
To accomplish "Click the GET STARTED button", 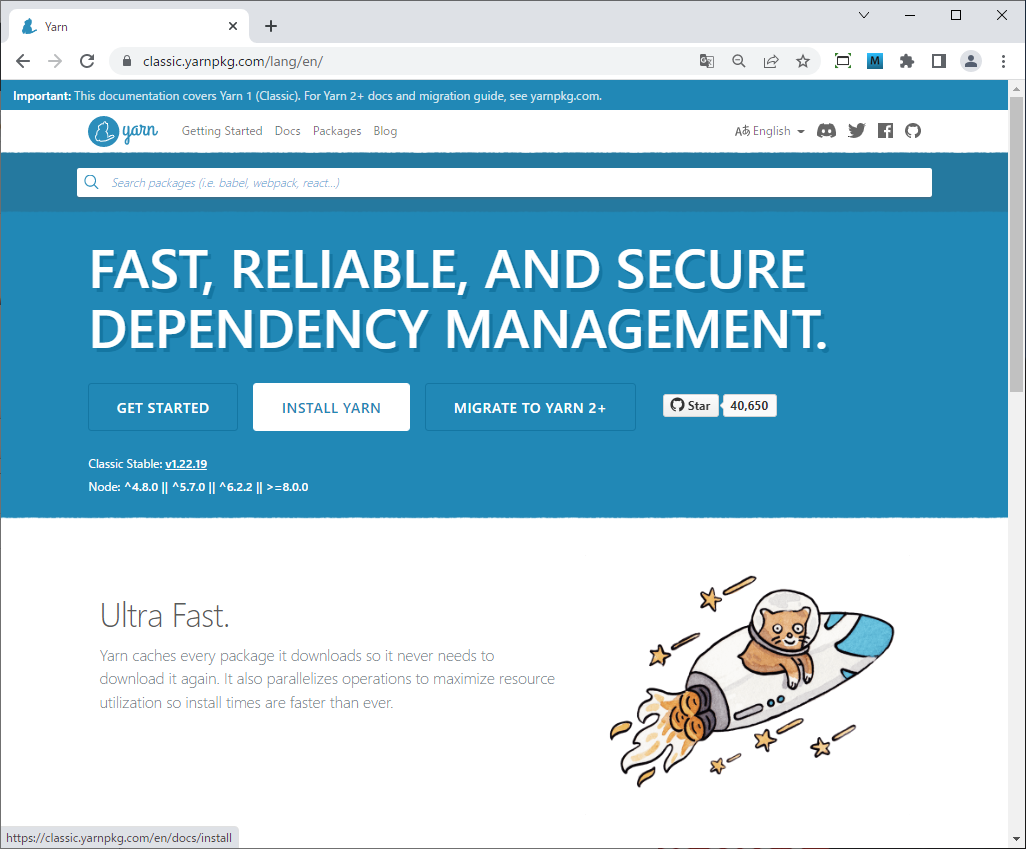I will (163, 407).
